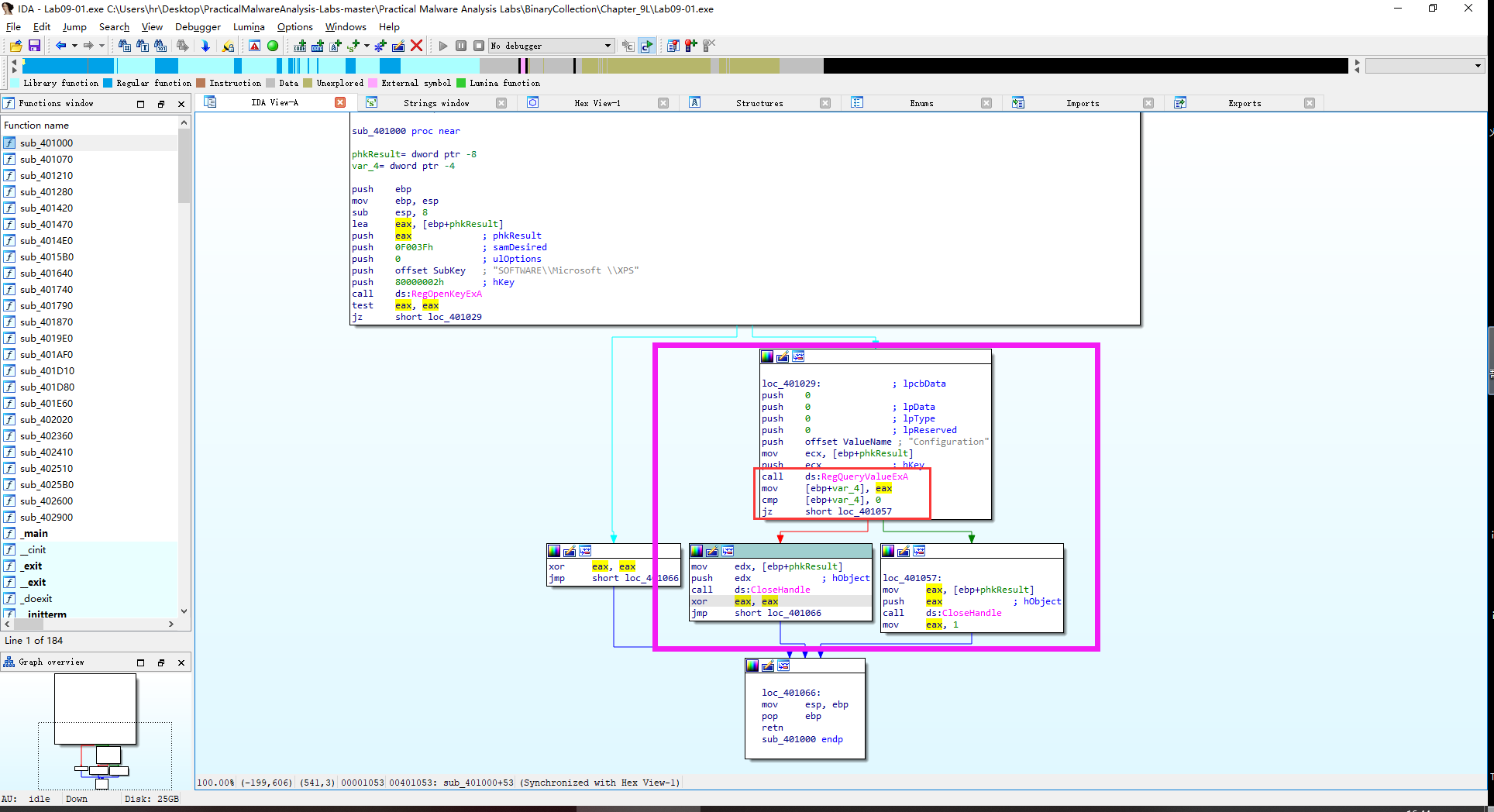Switch to the Structures tab

759,103
